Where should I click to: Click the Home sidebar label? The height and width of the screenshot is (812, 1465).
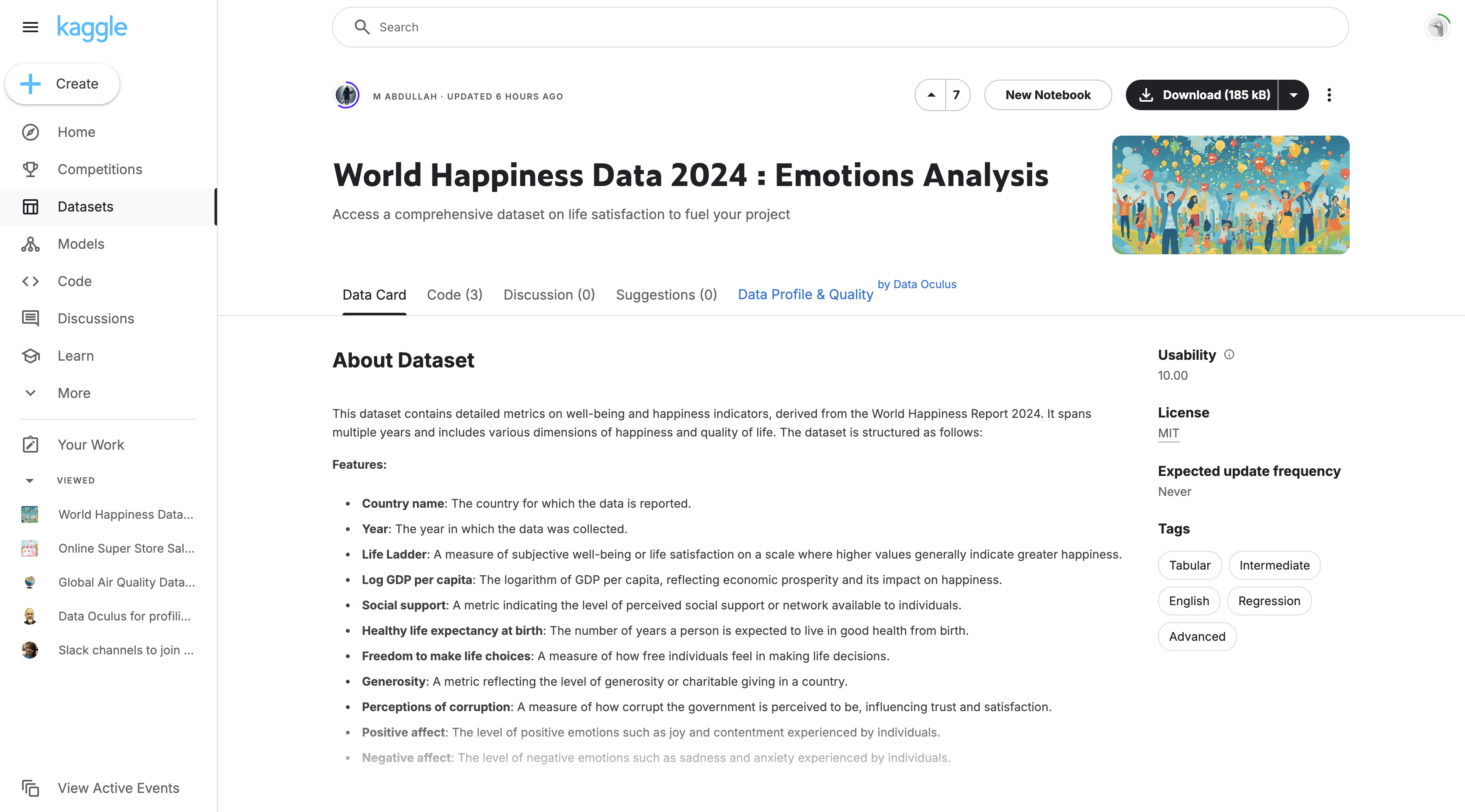pos(76,132)
